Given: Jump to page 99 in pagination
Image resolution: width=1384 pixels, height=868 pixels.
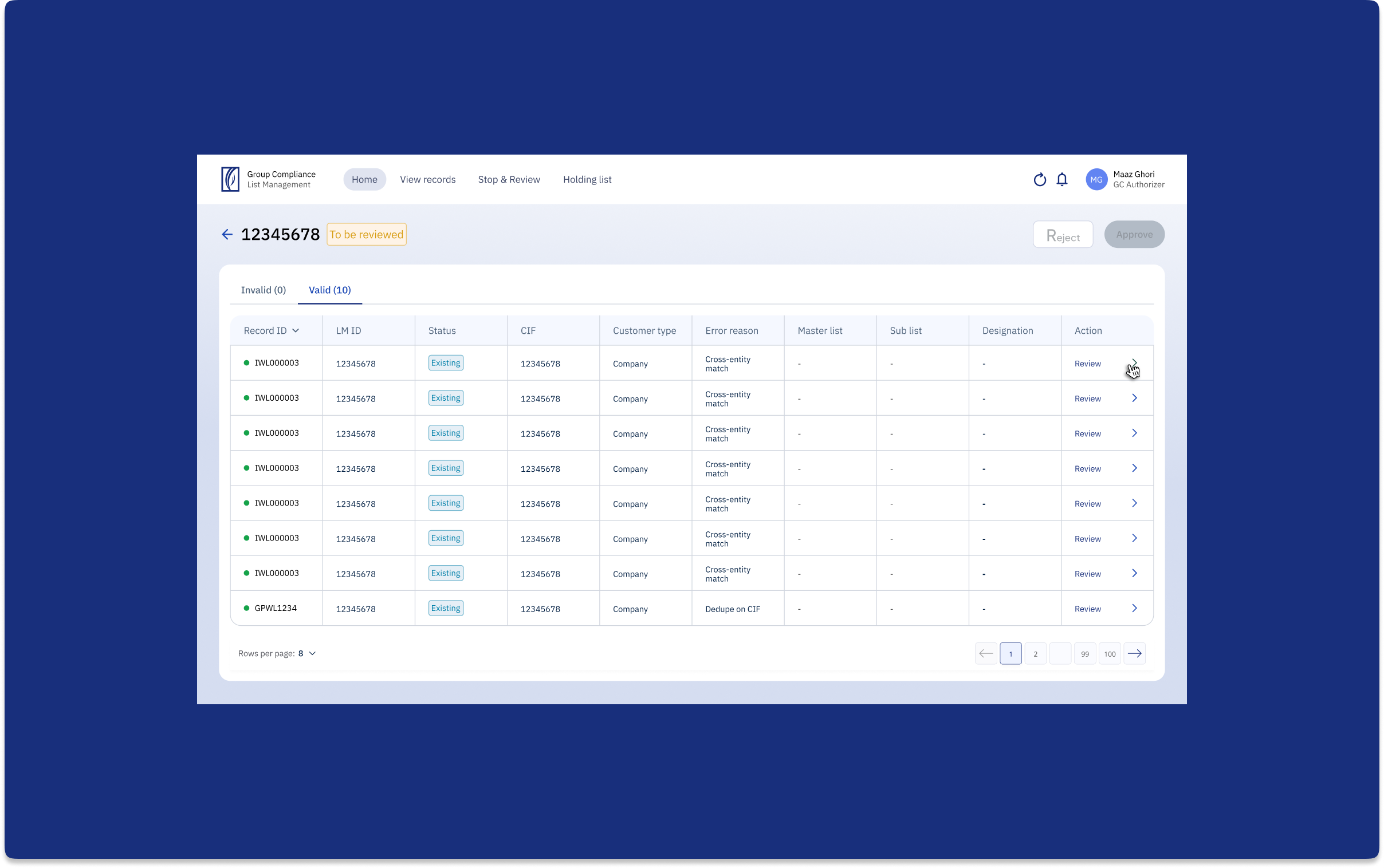Looking at the screenshot, I should [x=1084, y=653].
